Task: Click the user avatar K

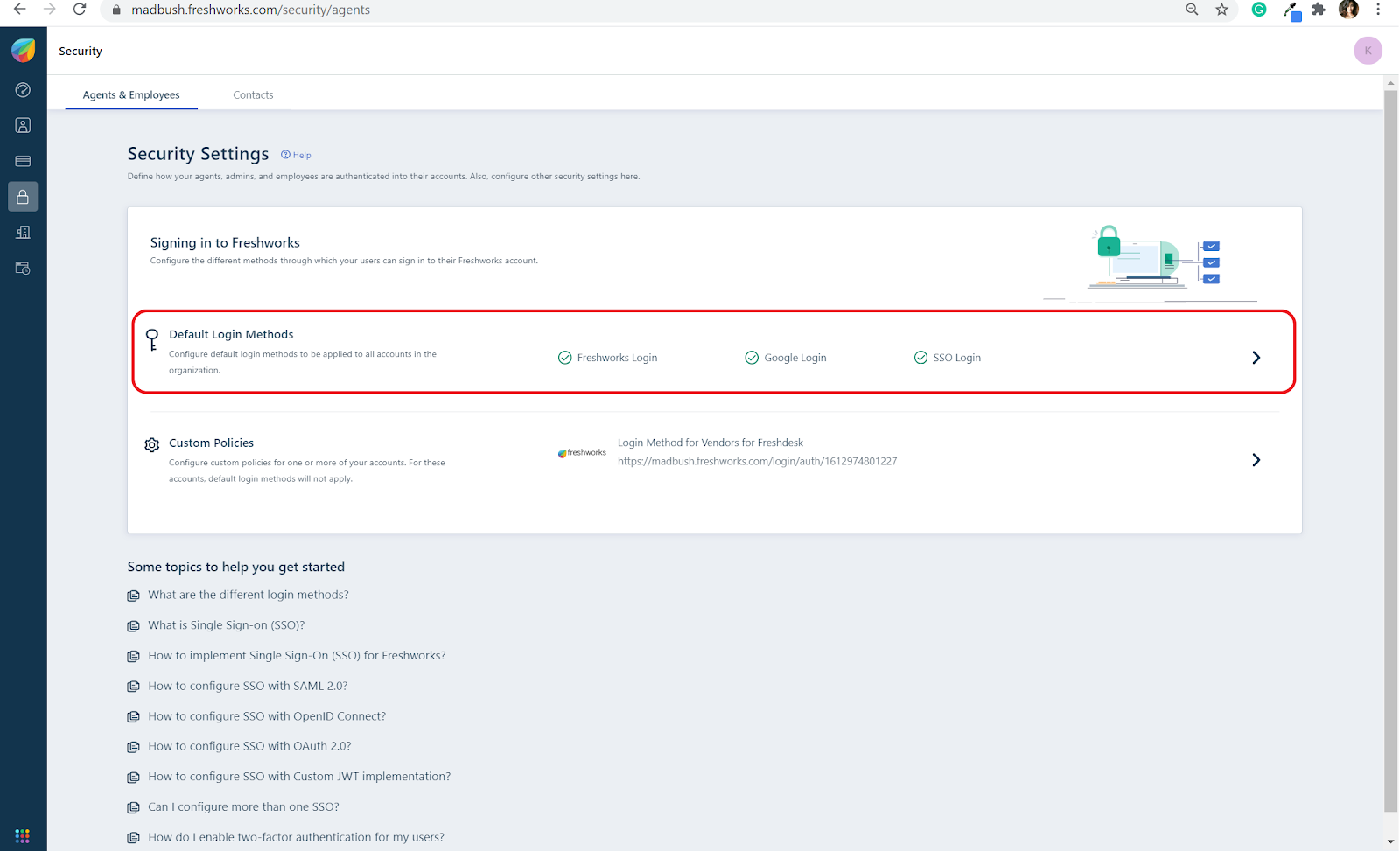Action: 1368,51
